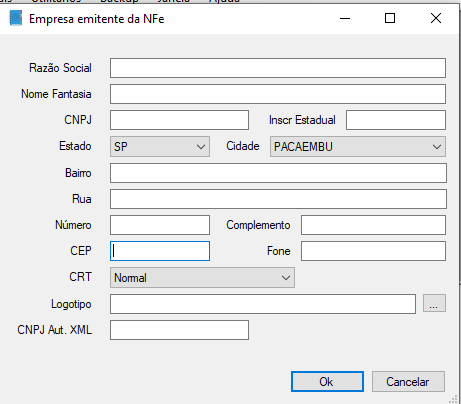Viewport: 461px width, 404px height.
Task: Click the app icon in the title bar
Action: pos(16,18)
